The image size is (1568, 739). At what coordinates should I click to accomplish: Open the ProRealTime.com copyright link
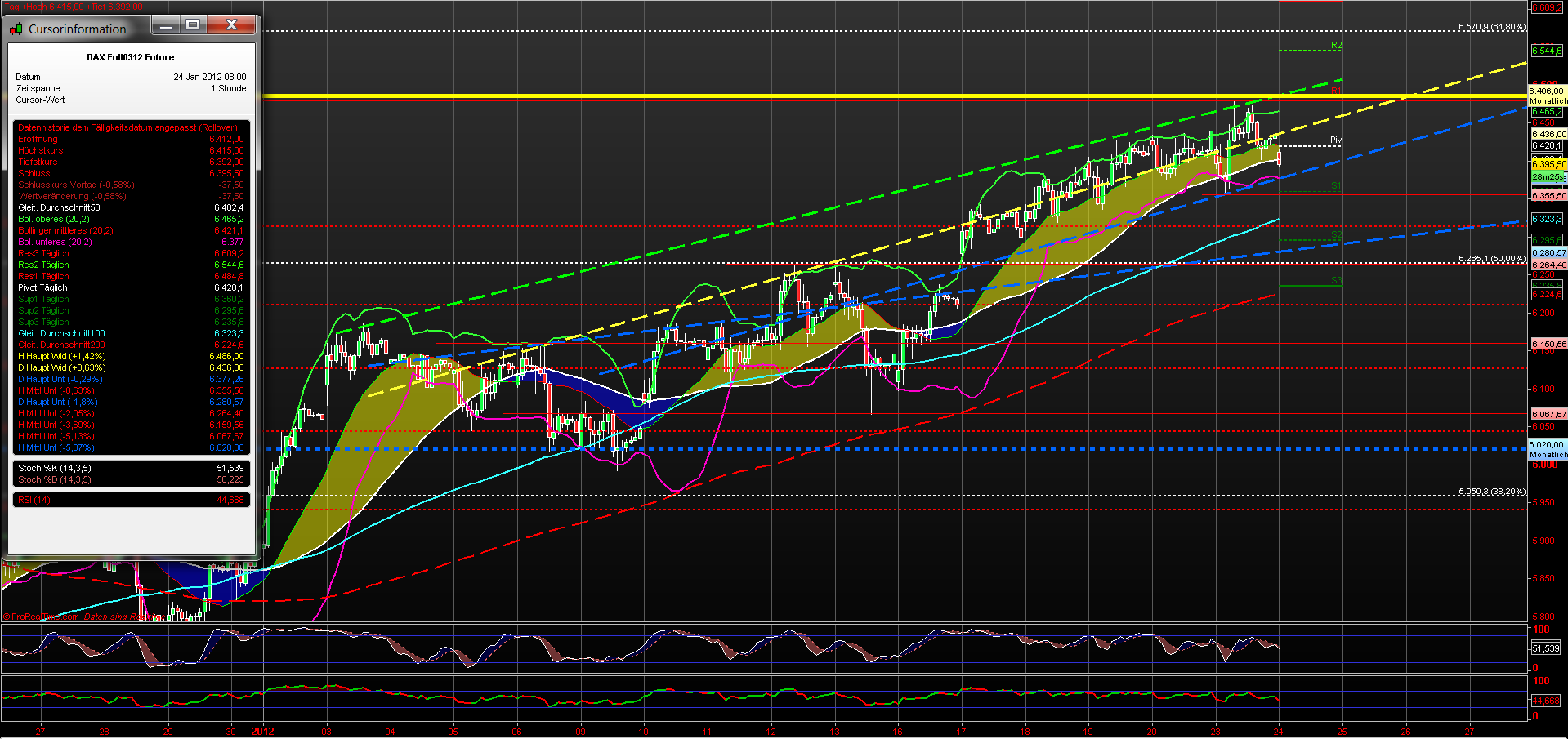(x=41, y=617)
